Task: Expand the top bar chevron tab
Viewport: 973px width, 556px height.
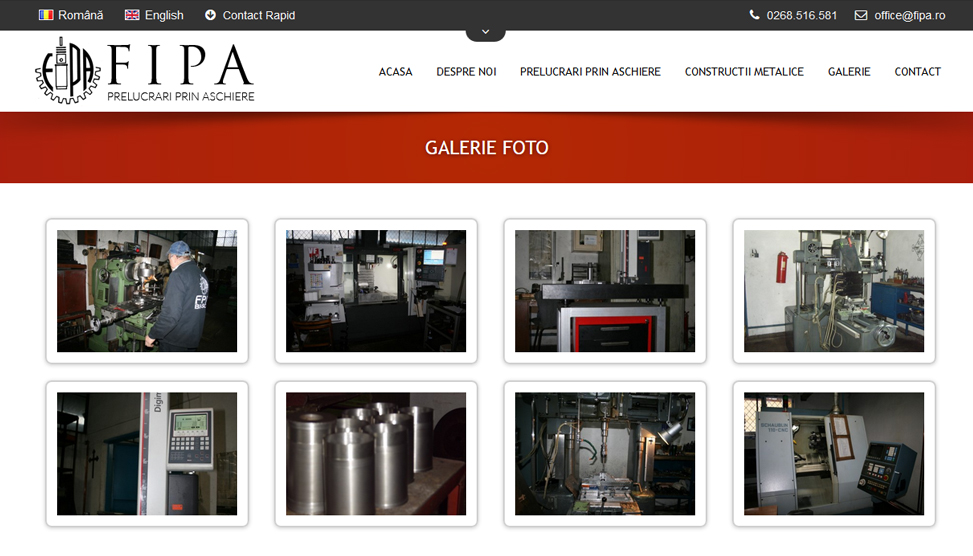Action: pyautogui.click(x=485, y=33)
